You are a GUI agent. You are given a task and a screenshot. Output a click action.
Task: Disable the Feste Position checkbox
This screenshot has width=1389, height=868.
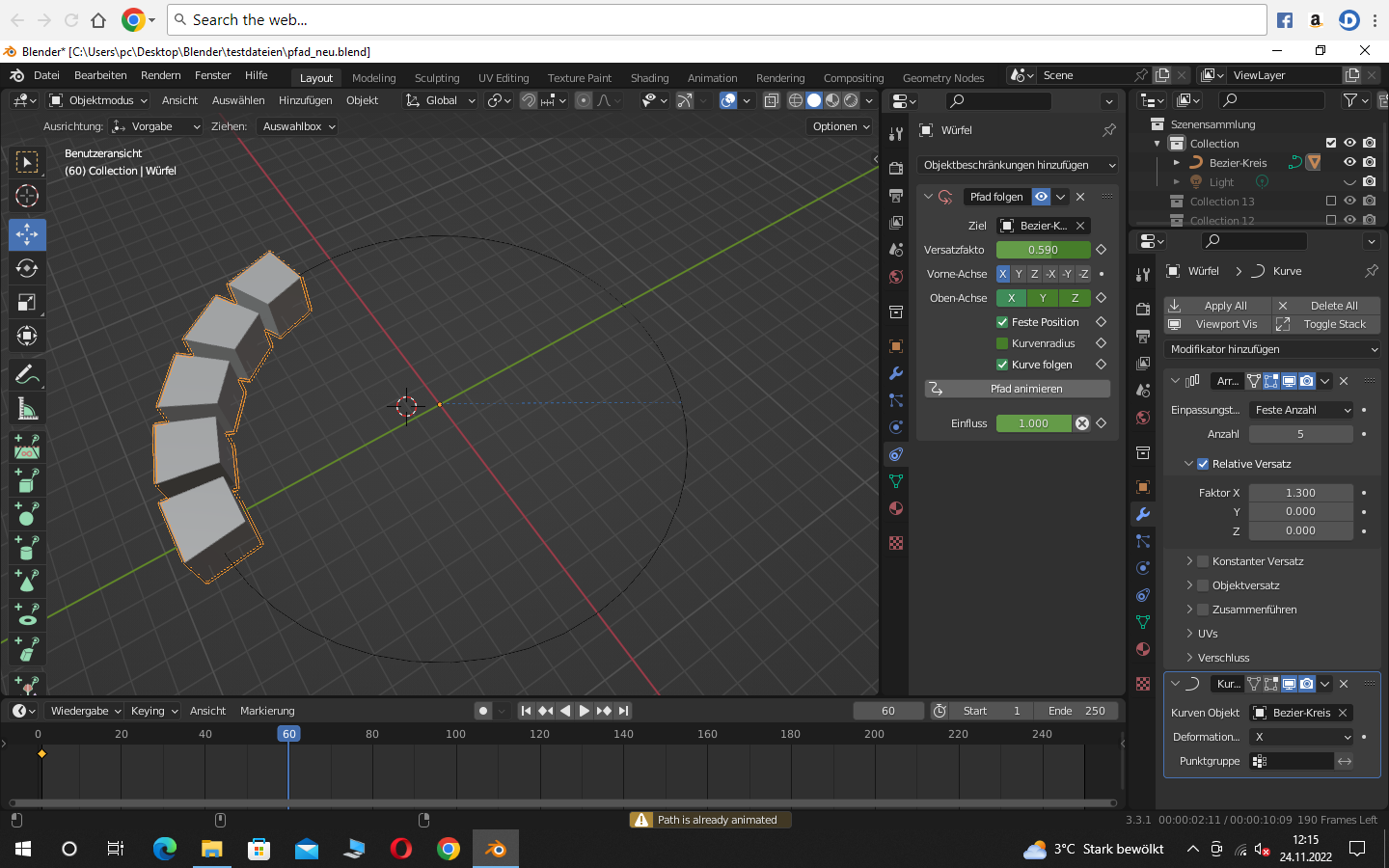(x=1002, y=322)
